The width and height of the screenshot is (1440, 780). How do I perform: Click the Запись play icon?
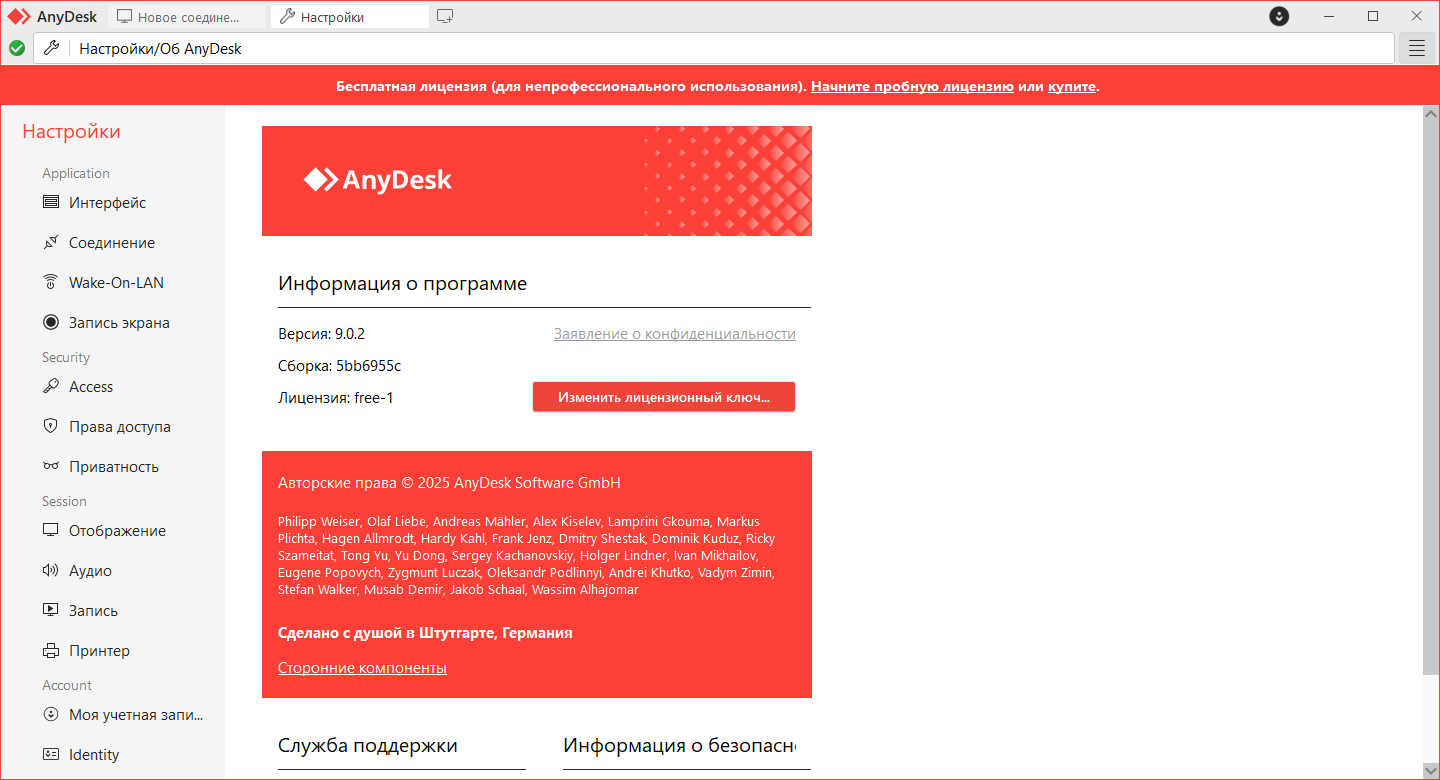(51, 611)
